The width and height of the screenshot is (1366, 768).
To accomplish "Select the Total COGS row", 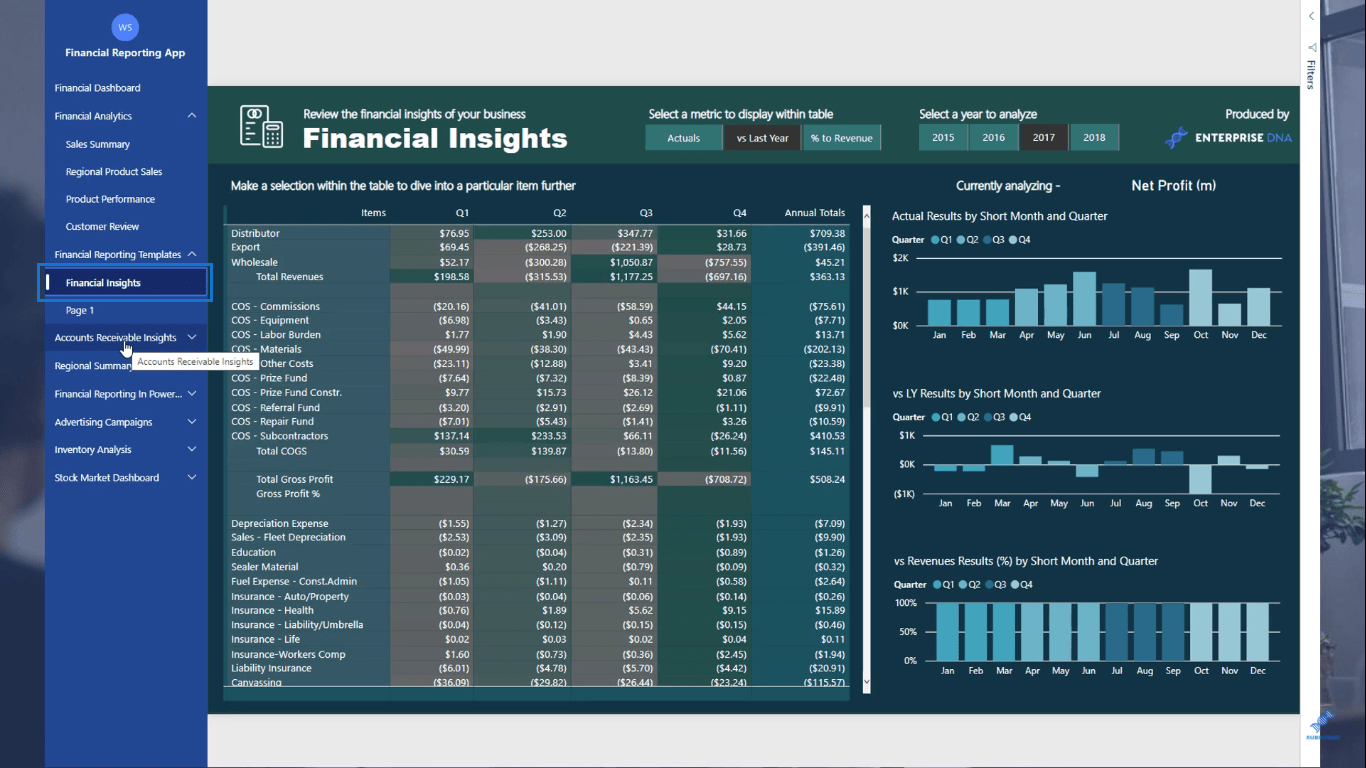I will coord(537,451).
